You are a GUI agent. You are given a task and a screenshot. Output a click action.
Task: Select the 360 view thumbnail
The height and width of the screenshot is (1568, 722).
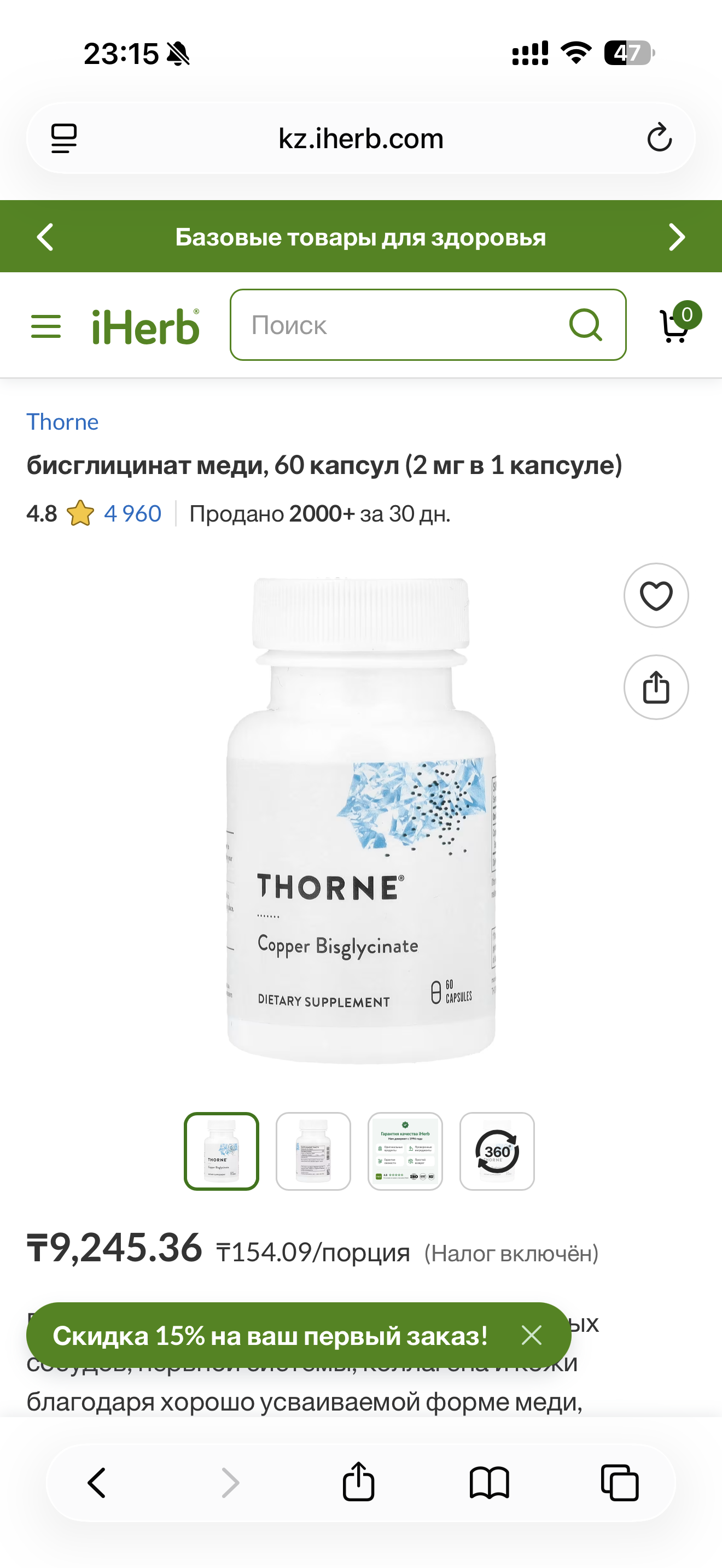click(497, 1151)
